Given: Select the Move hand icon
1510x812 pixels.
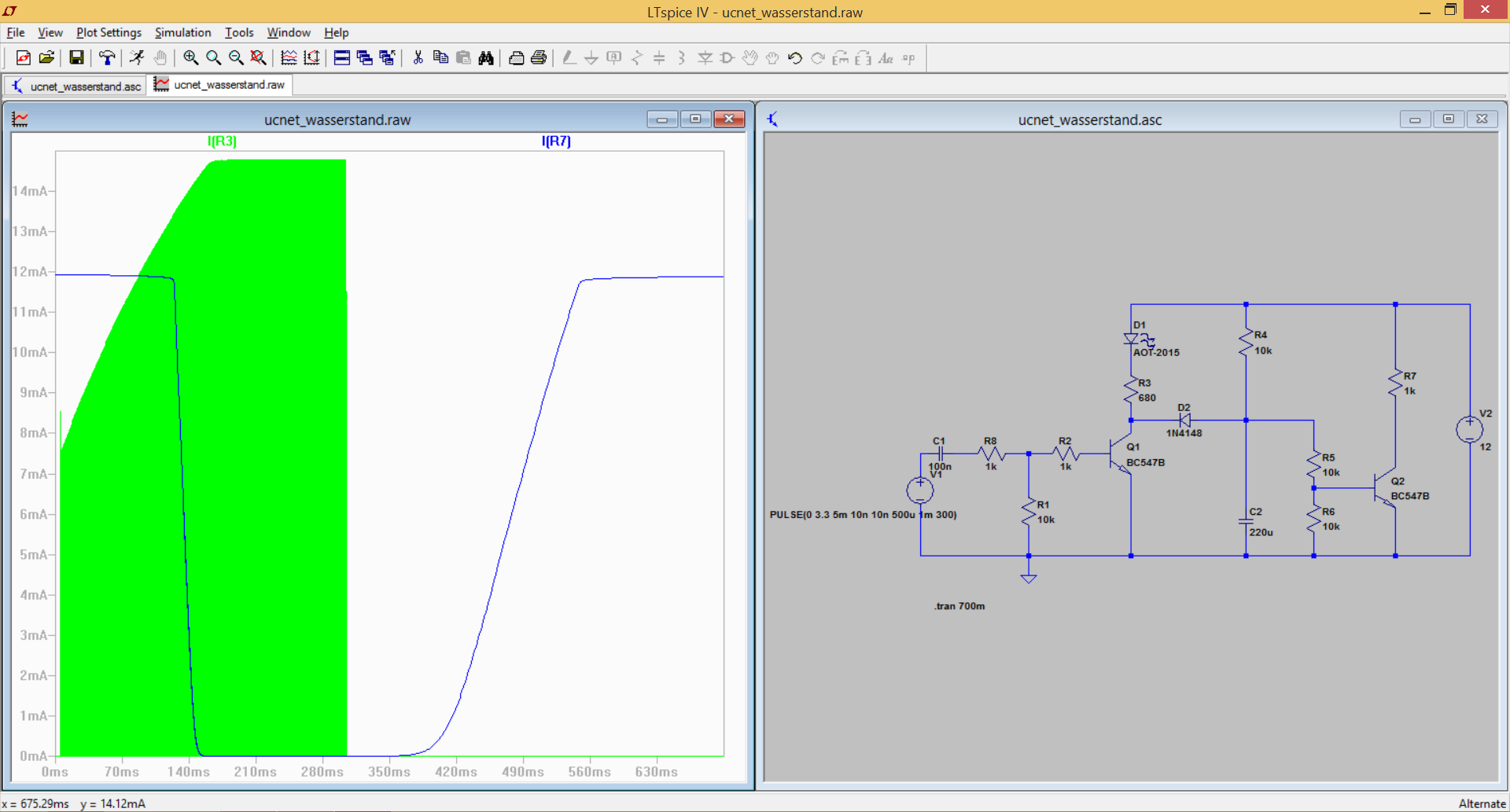Looking at the screenshot, I should click(x=750, y=57).
